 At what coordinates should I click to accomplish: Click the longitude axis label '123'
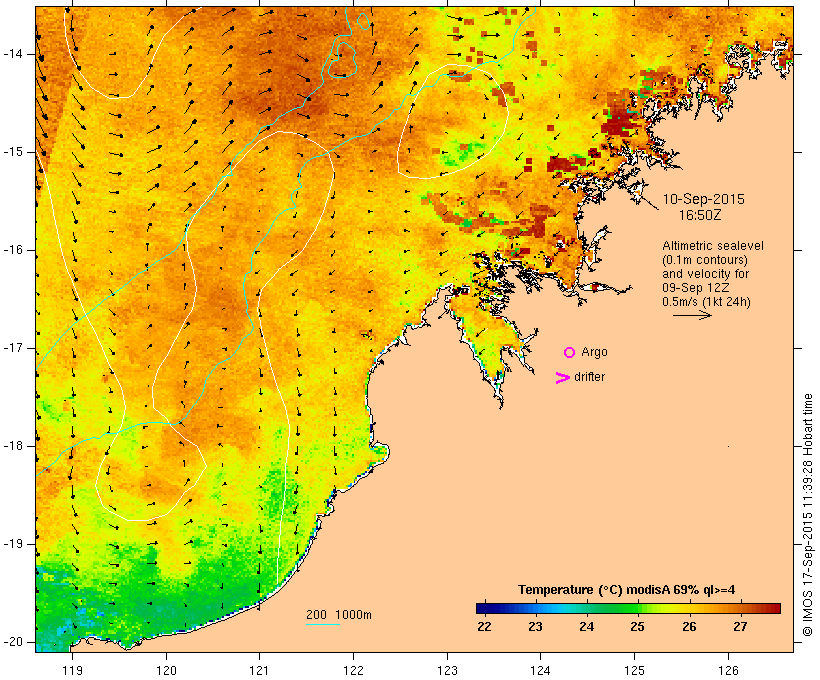[447, 670]
